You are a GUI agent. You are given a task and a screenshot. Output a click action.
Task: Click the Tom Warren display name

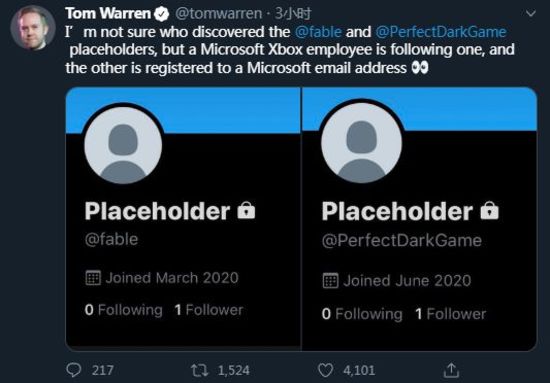(x=108, y=14)
